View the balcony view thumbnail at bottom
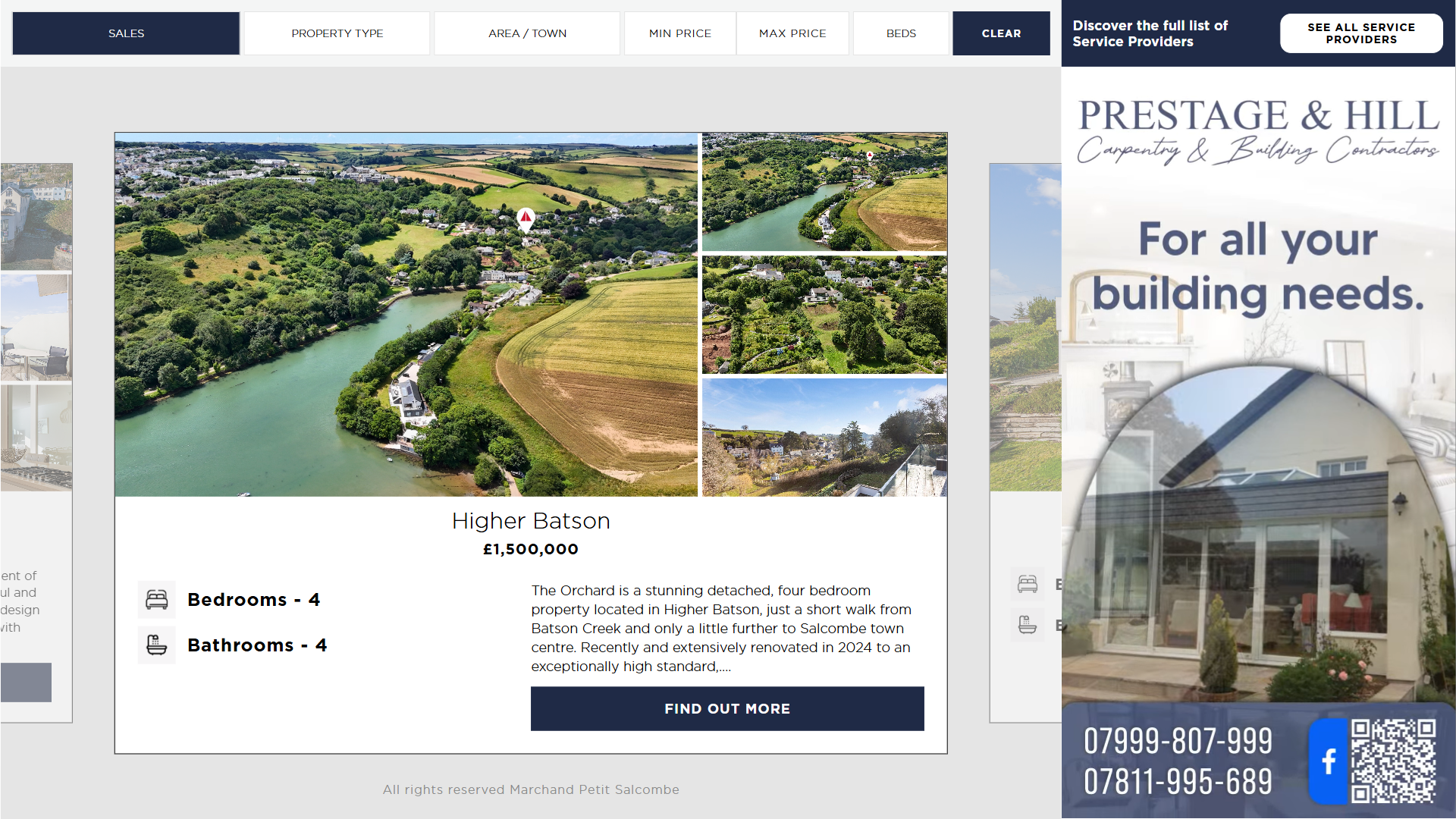Screen dimensions: 1456x819 824,438
